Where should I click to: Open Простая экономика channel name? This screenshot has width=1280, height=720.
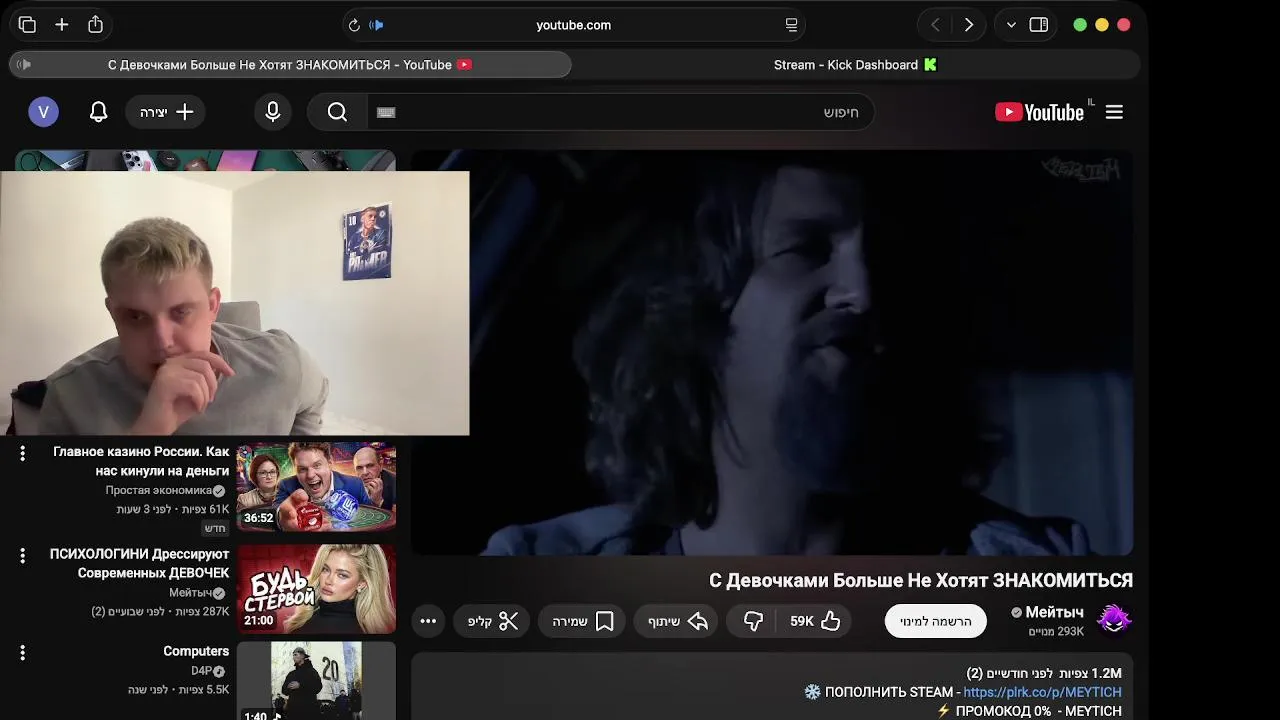[x=159, y=490]
